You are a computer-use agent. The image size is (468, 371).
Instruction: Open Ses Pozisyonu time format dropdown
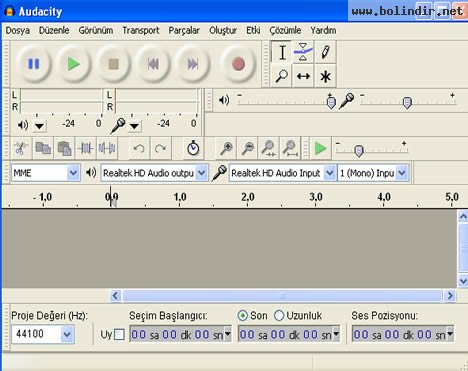(x=450, y=334)
